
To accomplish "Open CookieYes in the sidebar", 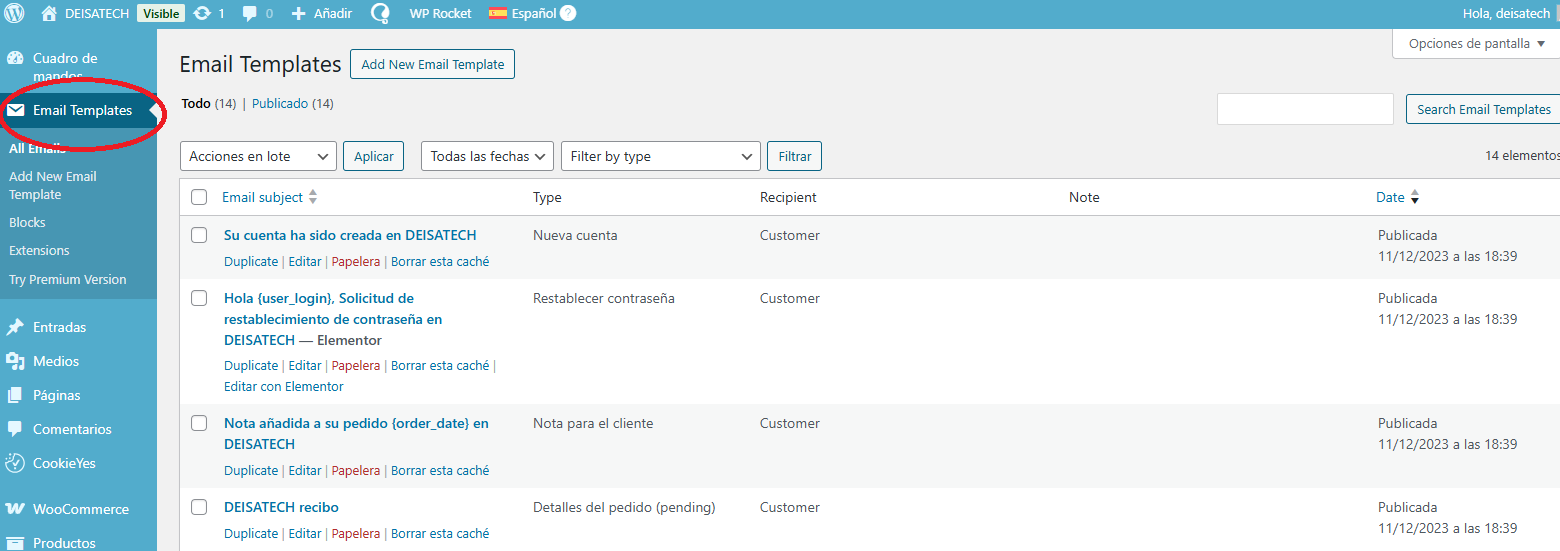I will pyautogui.click(x=64, y=463).
